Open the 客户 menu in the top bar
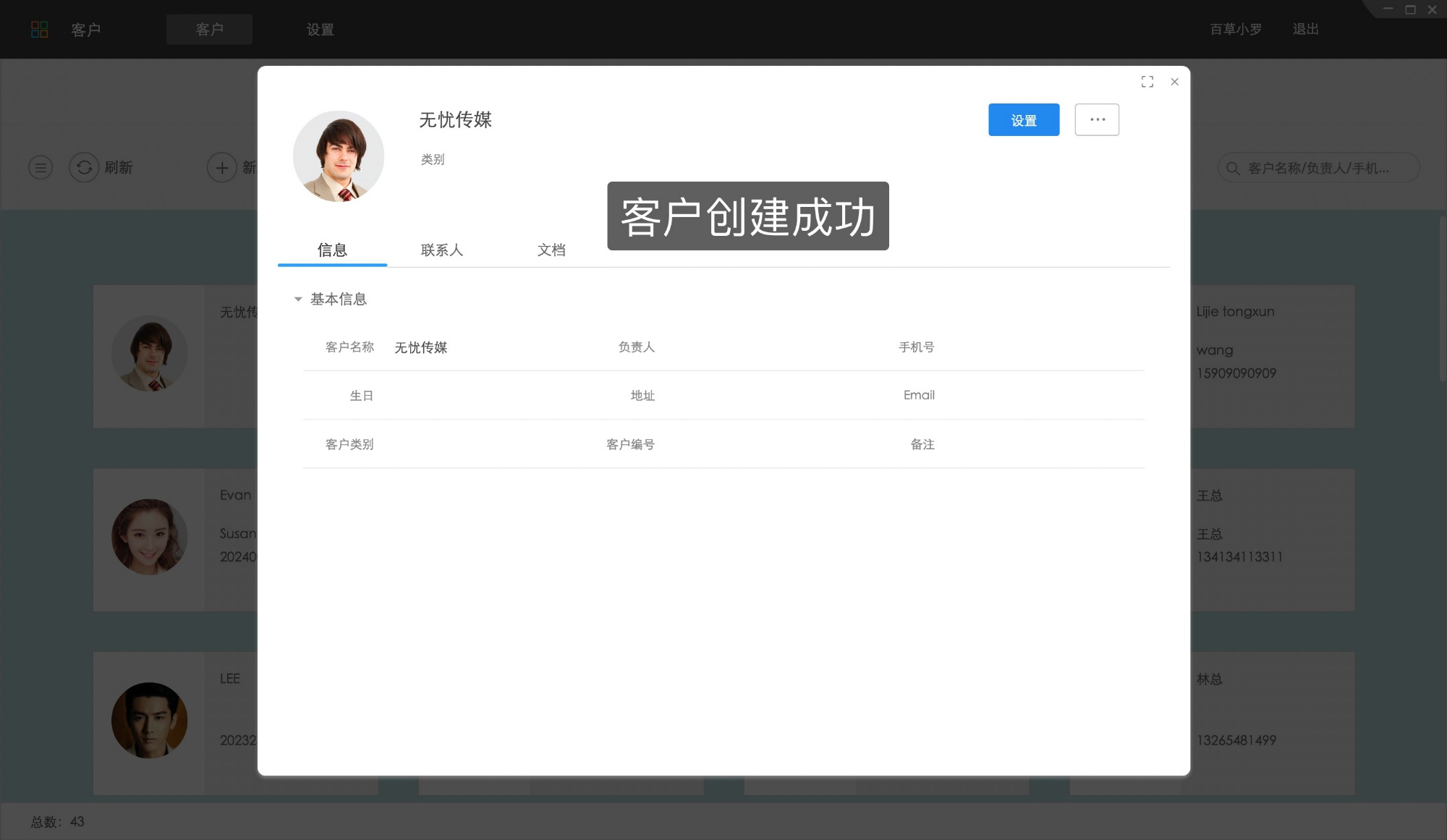1447x840 pixels. (209, 30)
